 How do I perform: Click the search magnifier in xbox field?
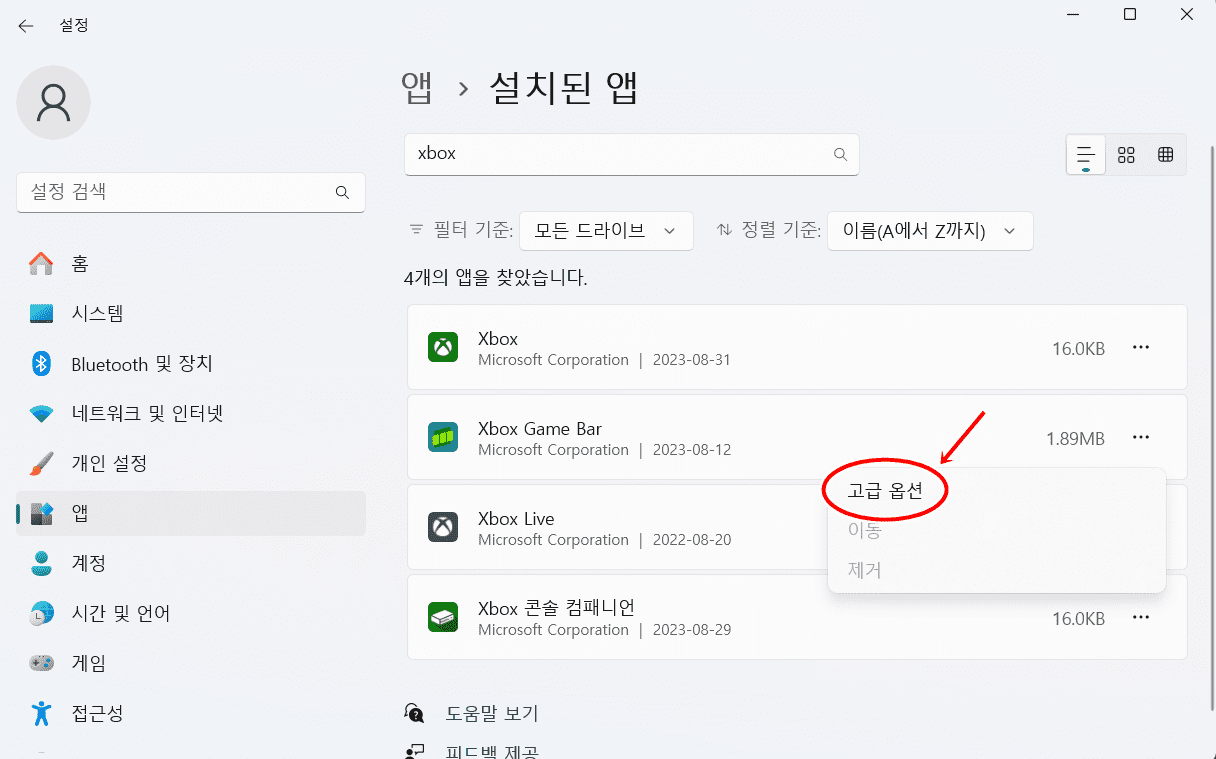840,154
